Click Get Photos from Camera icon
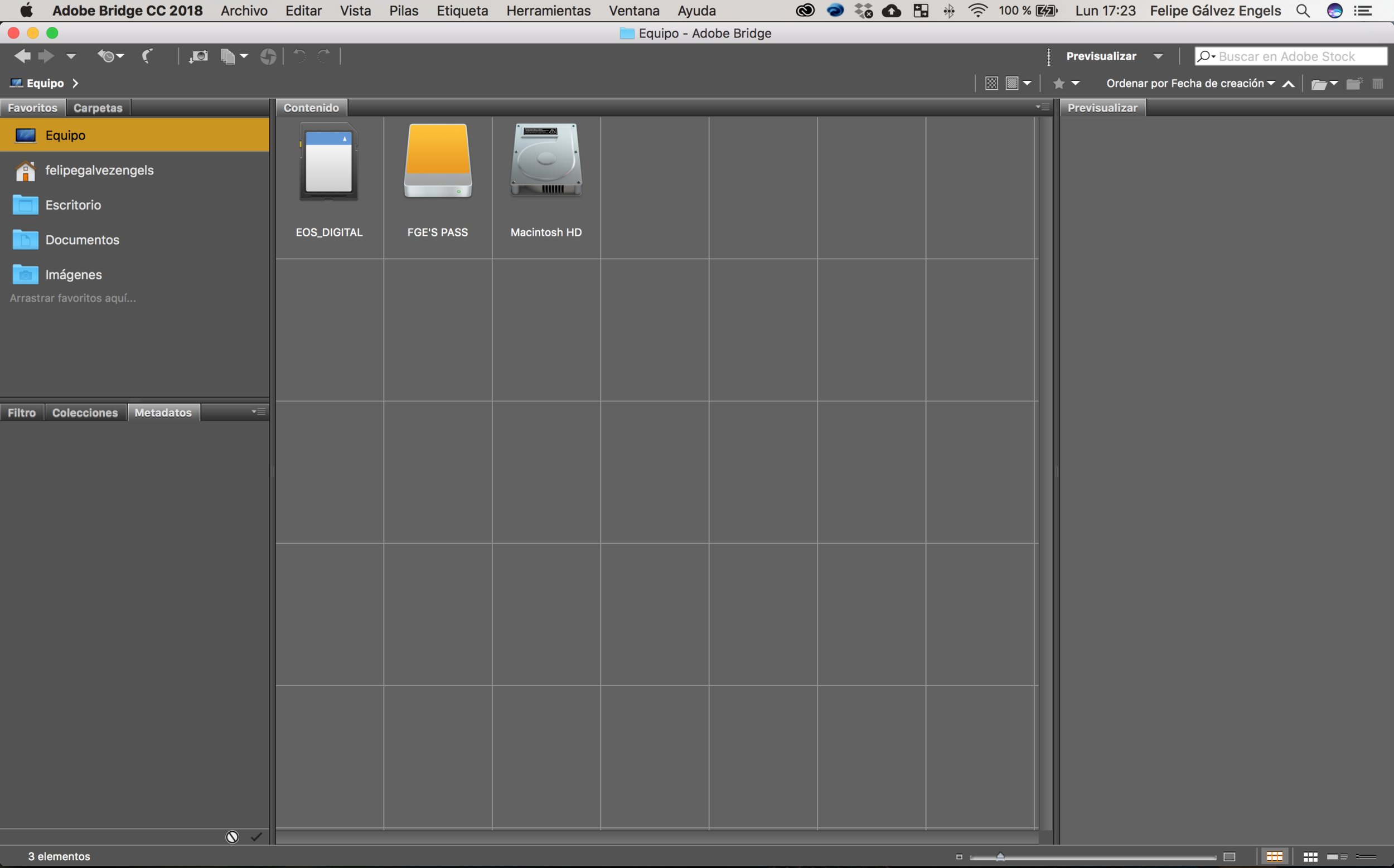The image size is (1394, 868). [x=199, y=56]
